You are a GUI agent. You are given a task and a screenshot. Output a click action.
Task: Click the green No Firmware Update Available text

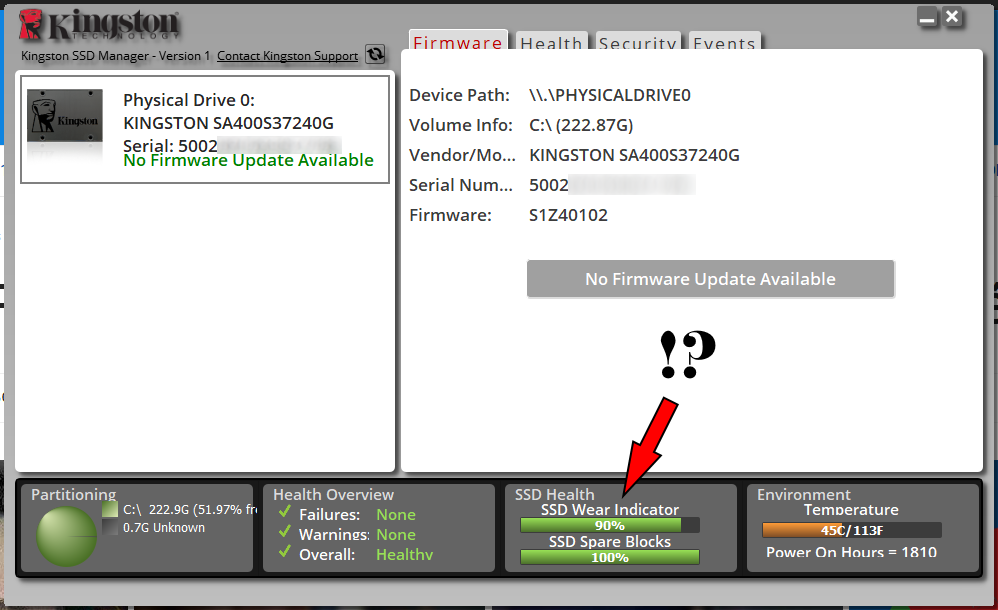pyautogui.click(x=248, y=160)
